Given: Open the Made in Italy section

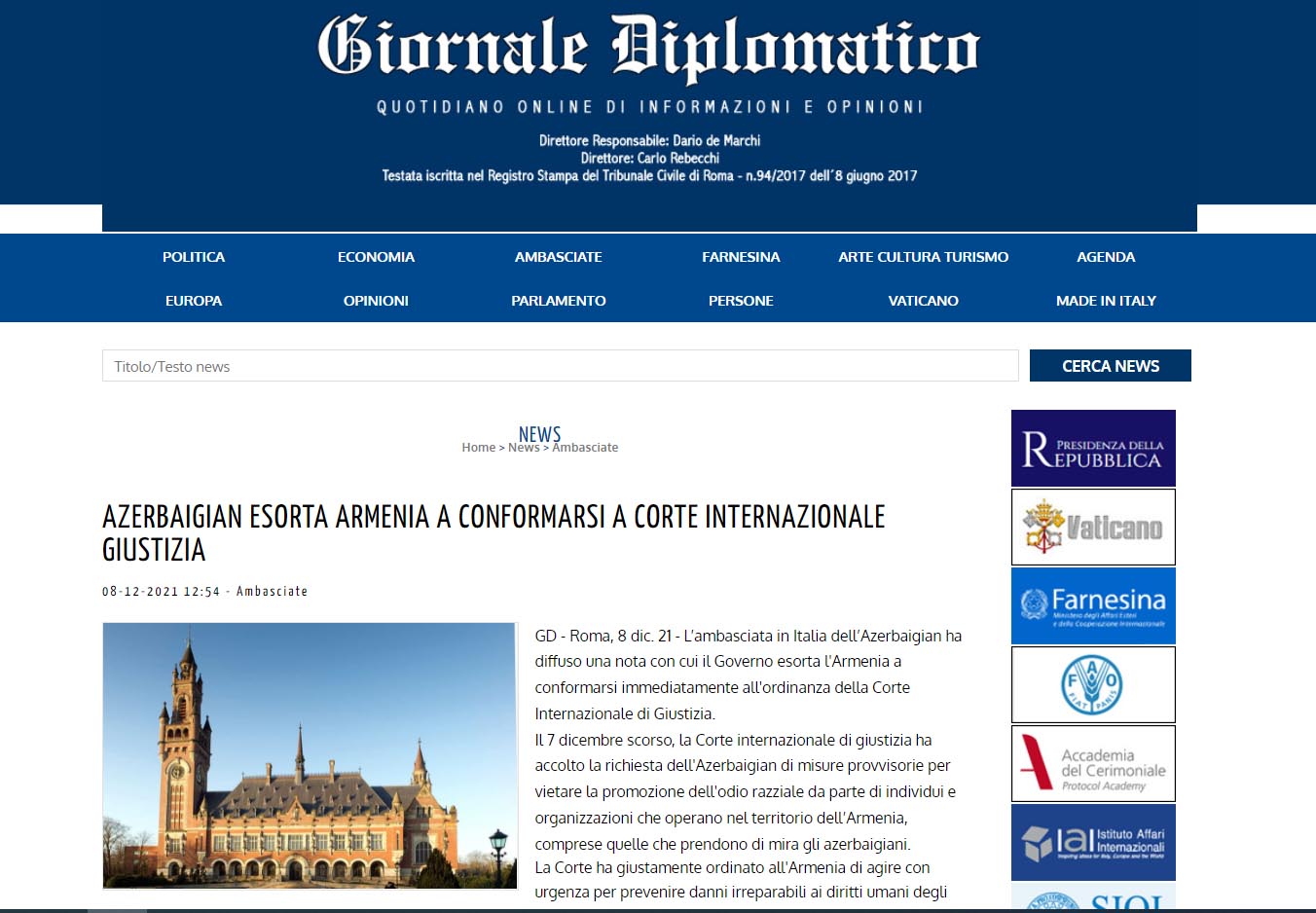Looking at the screenshot, I should coord(1106,301).
